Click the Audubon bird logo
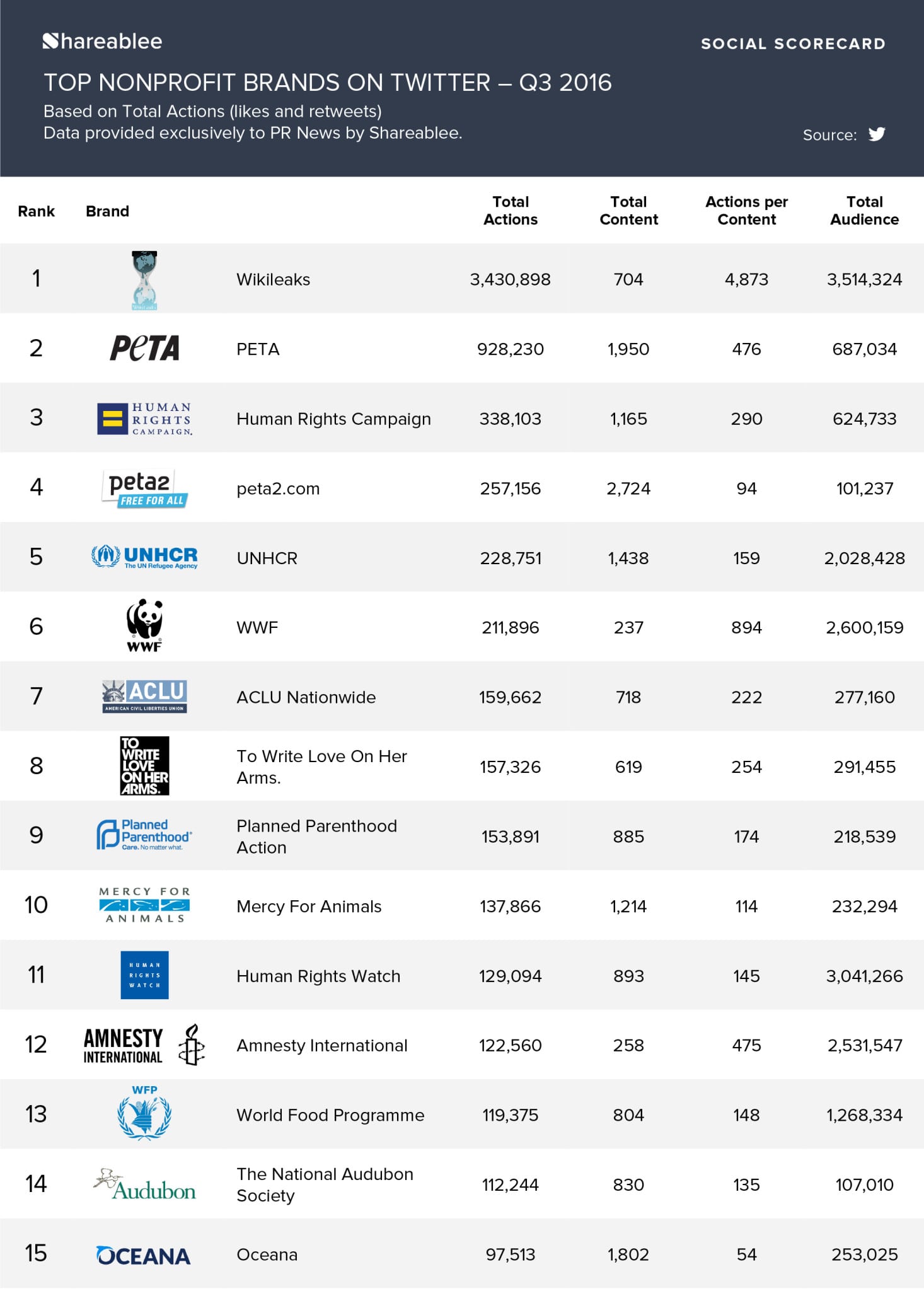Screen dimensions: 924x1291 point(144,1184)
